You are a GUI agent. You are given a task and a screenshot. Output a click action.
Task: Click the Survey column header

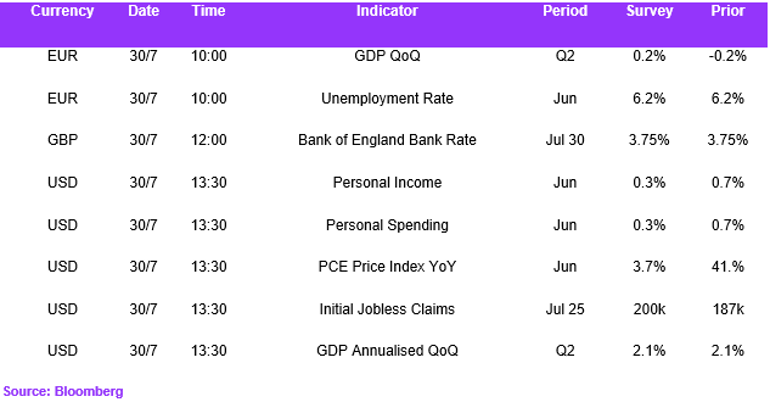click(649, 11)
